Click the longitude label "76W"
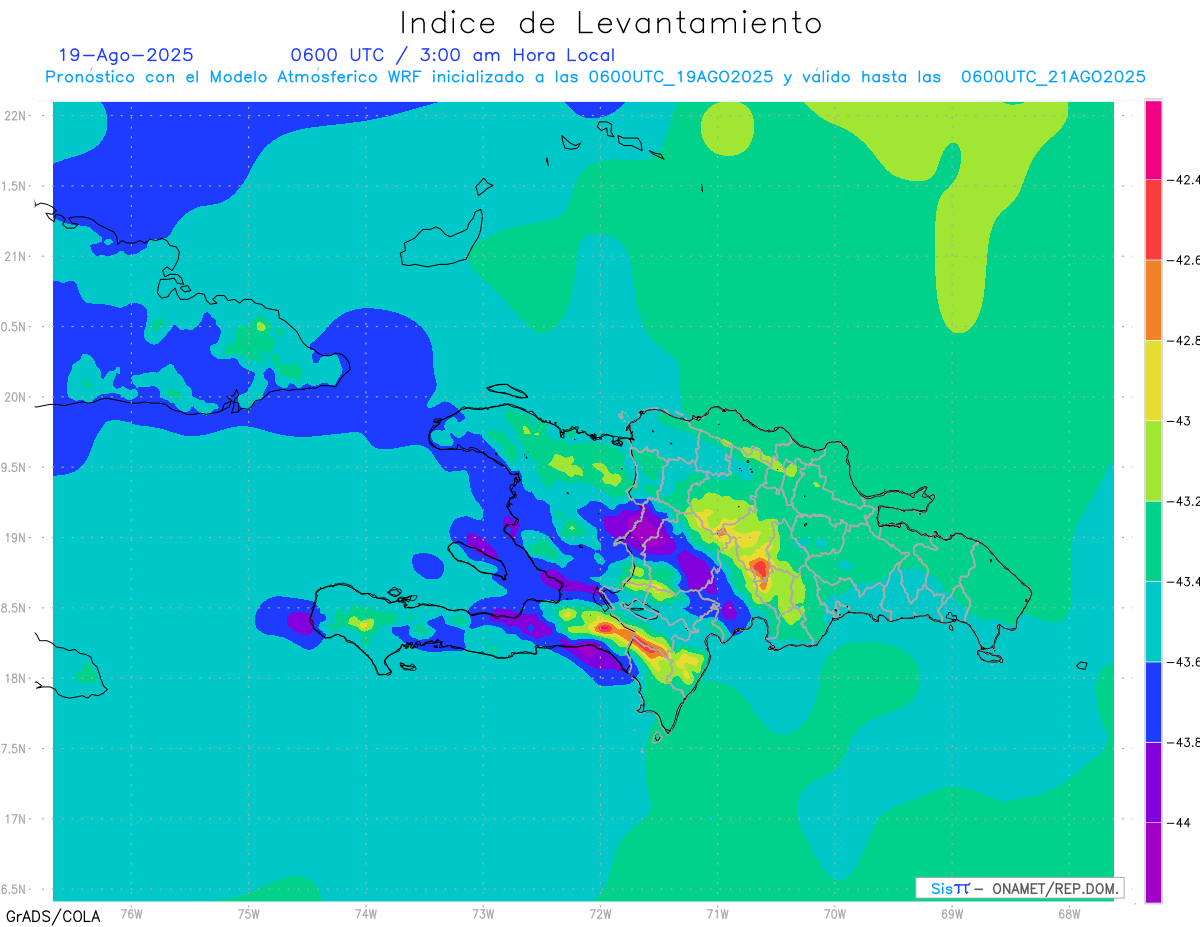The width and height of the screenshot is (1200, 927). point(131,913)
